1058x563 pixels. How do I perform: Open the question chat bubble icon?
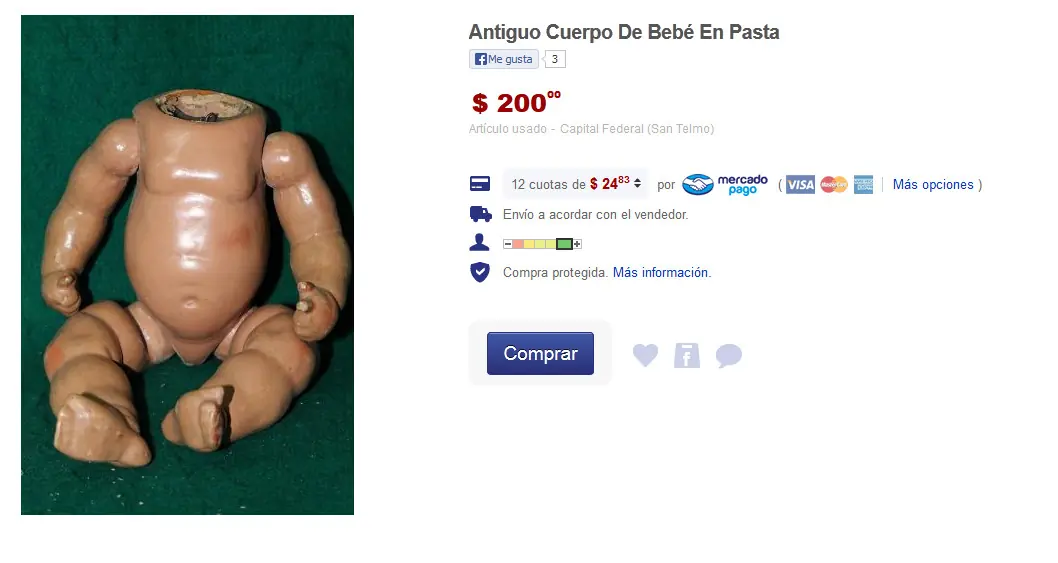729,355
